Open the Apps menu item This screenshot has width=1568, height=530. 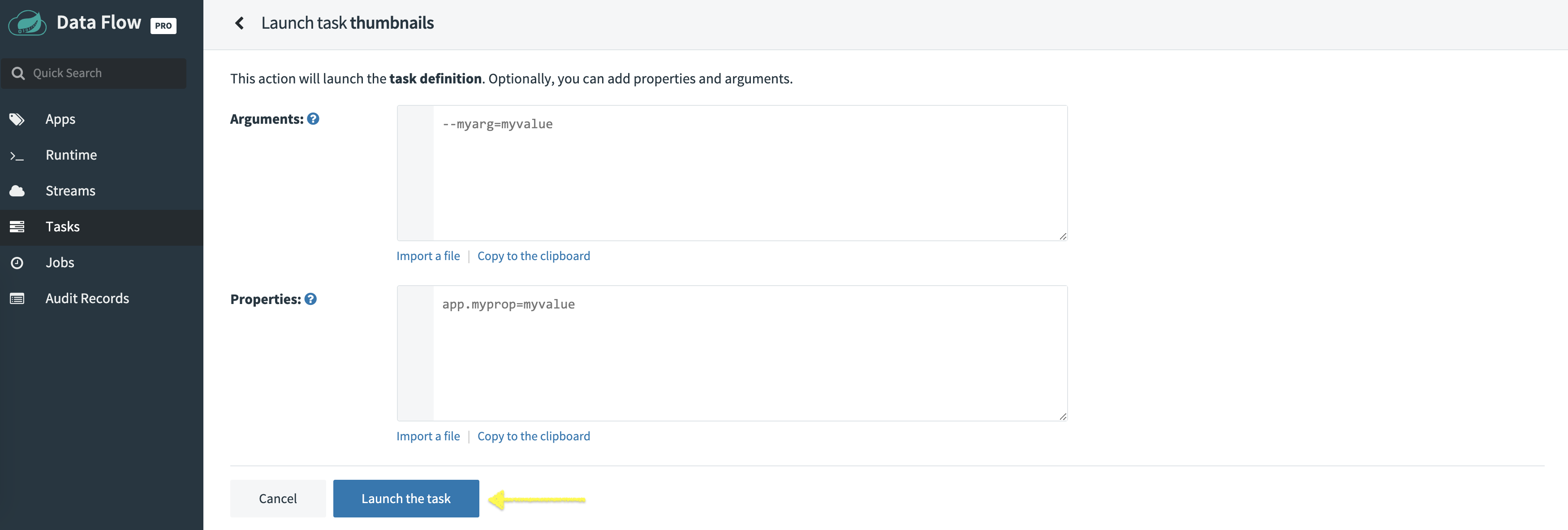coord(60,119)
